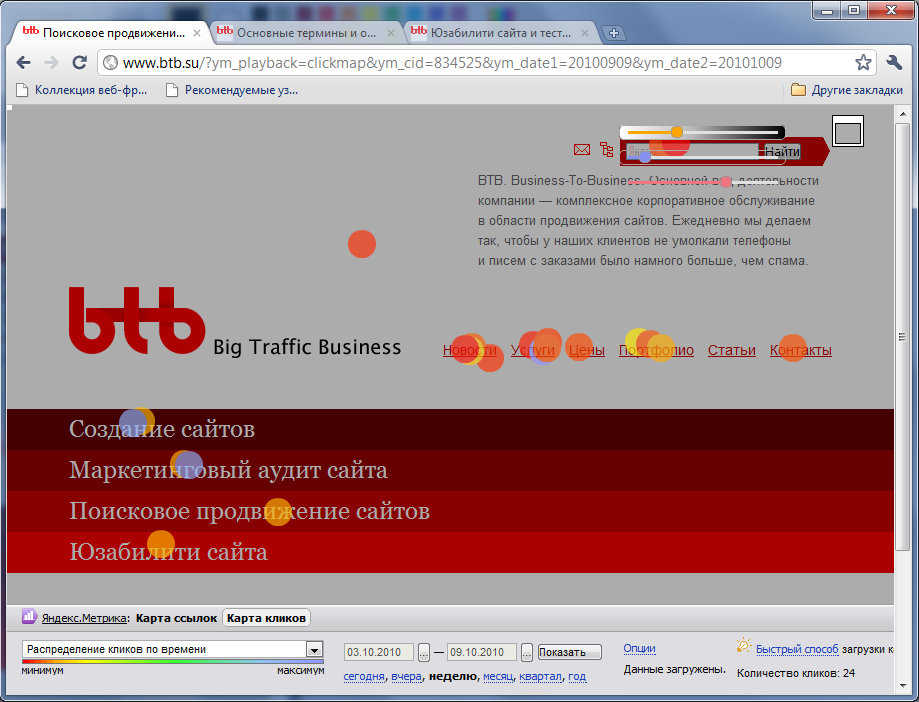Image resolution: width=919 pixels, height=702 pixels.
Task: Go back with the browser back arrow
Action: tap(23, 62)
